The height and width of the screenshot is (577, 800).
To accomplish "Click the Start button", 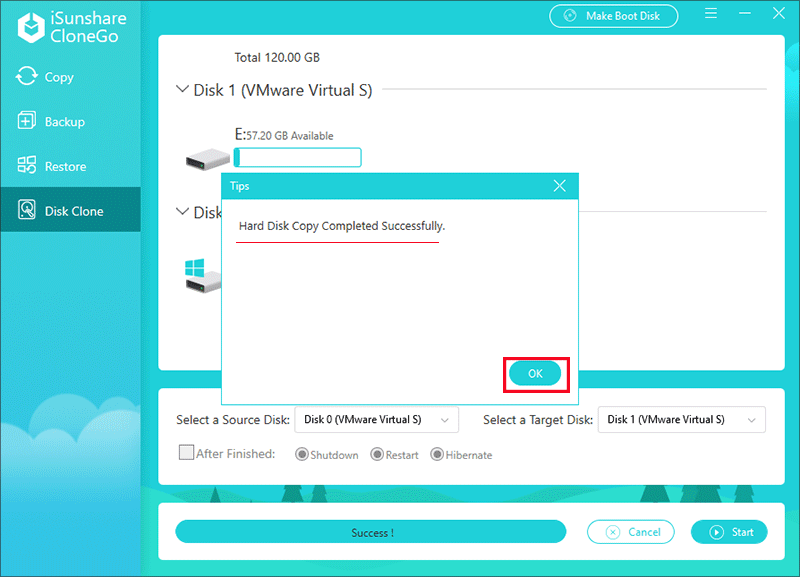I will (x=729, y=532).
